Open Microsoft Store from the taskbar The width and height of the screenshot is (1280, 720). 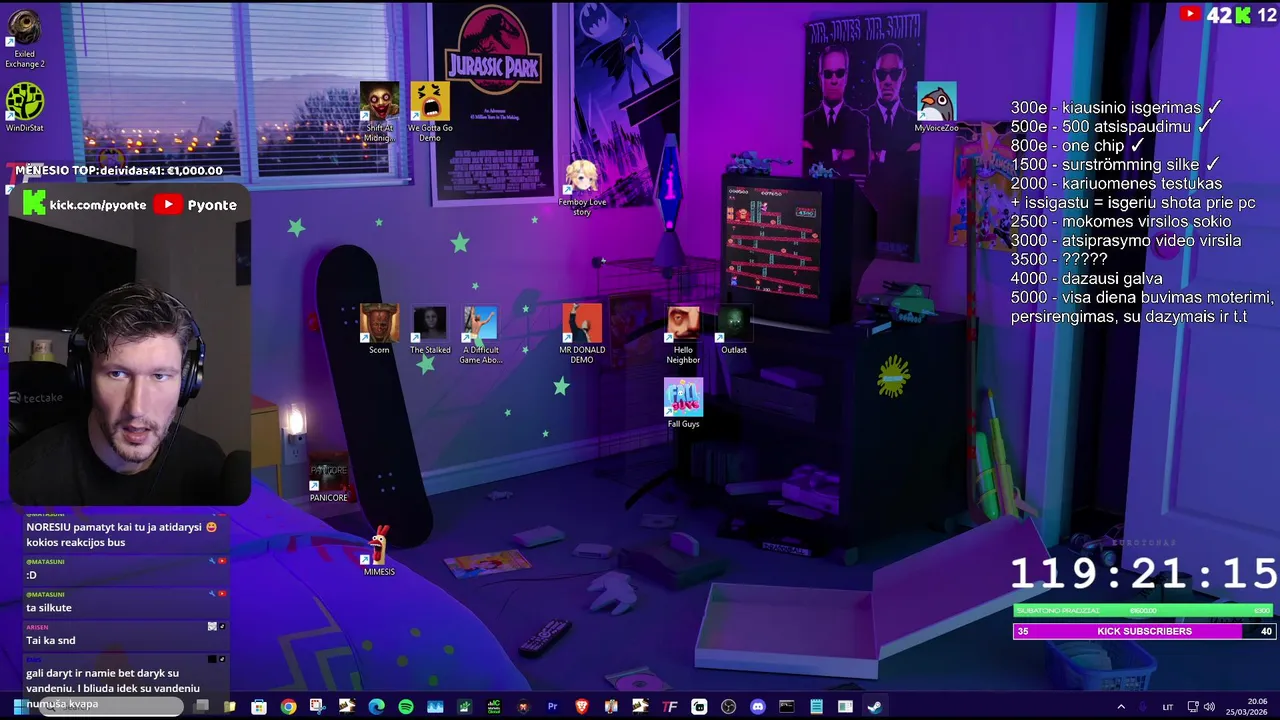coord(259,707)
